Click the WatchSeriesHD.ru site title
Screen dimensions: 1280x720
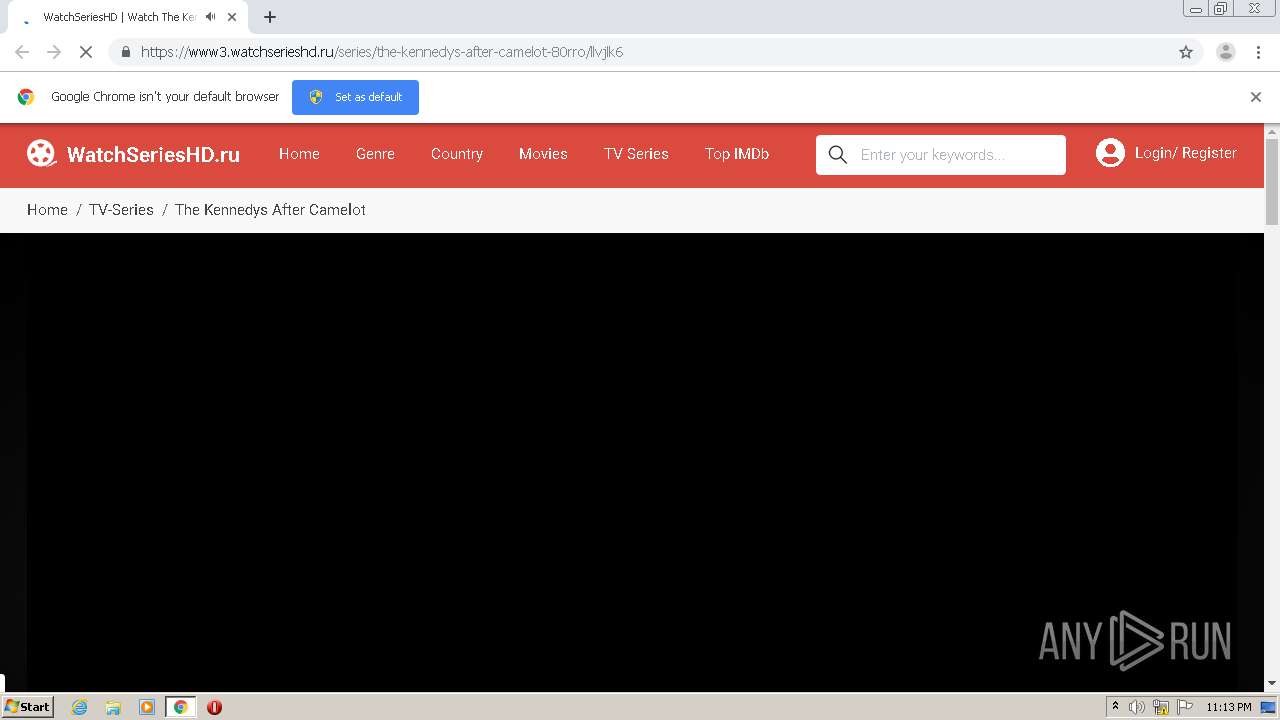pos(153,154)
